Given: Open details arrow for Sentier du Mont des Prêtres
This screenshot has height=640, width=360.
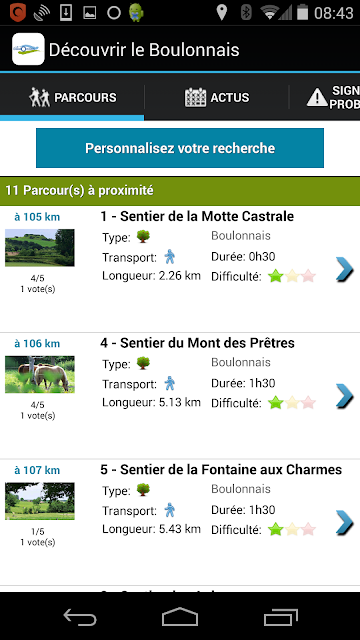Looking at the screenshot, I should tap(344, 396).
